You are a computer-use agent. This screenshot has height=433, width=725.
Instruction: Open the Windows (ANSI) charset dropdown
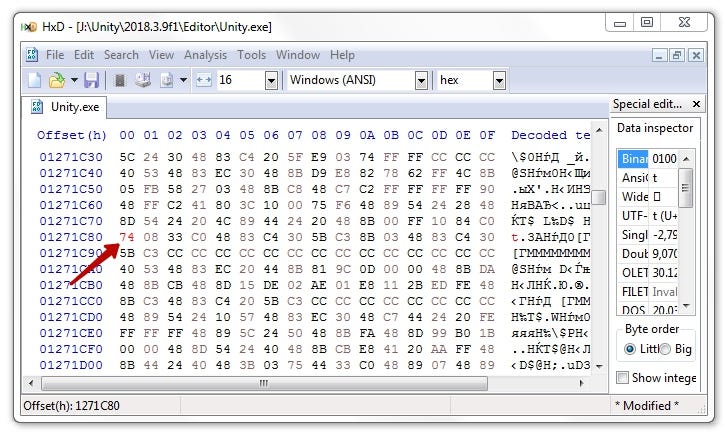[x=421, y=80]
